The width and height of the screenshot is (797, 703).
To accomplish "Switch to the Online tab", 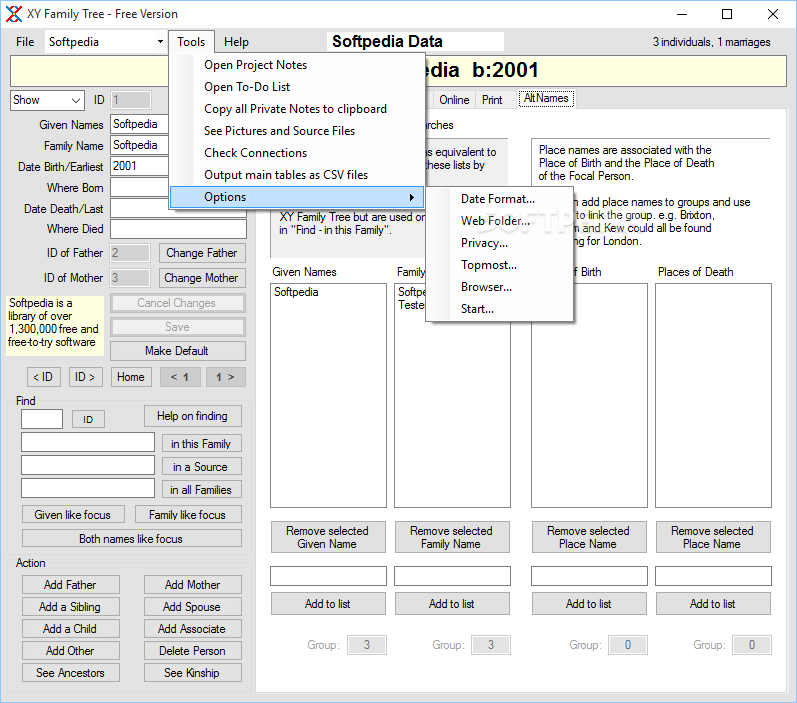I will [x=454, y=100].
